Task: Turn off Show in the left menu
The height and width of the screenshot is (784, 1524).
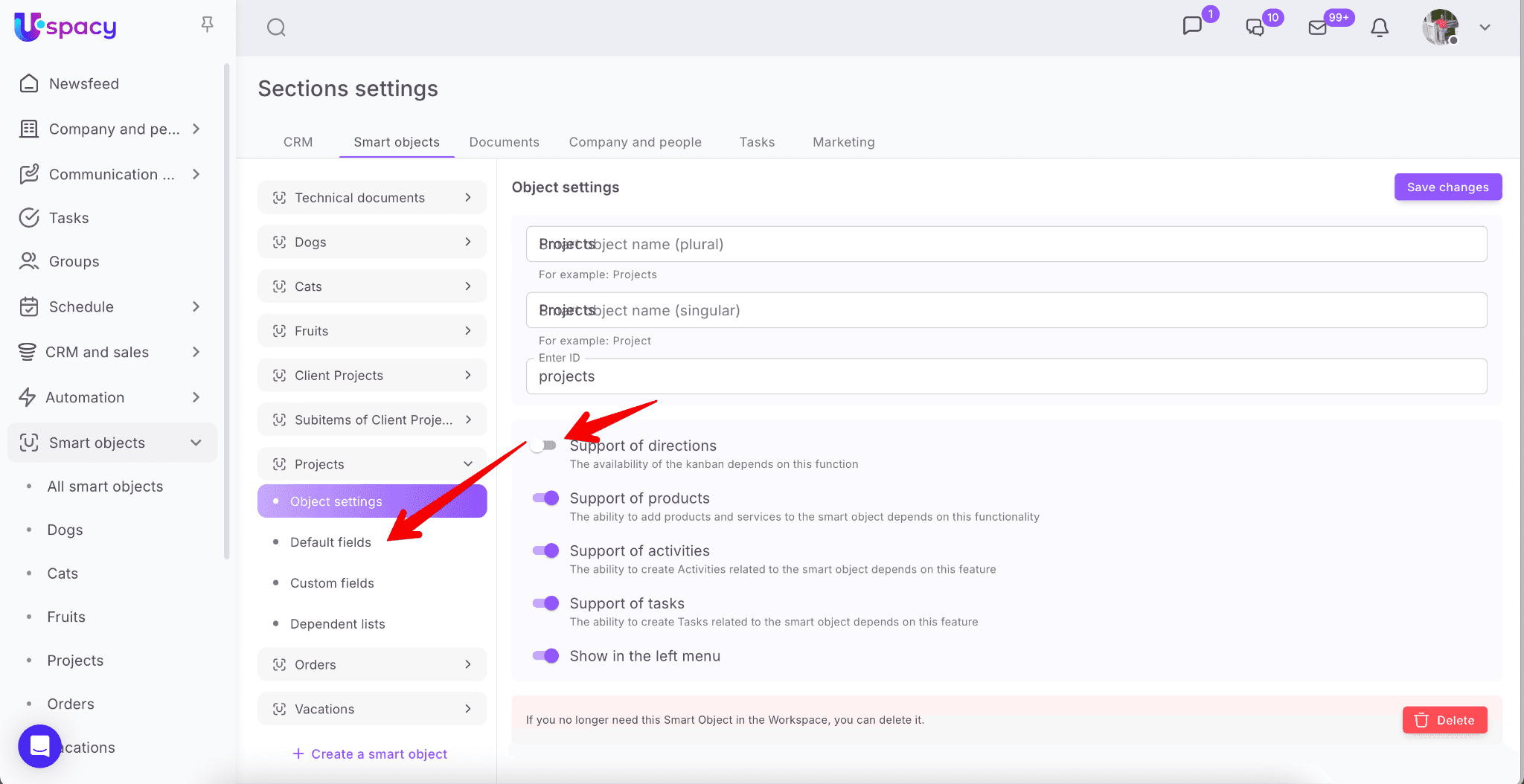Action: 545,656
